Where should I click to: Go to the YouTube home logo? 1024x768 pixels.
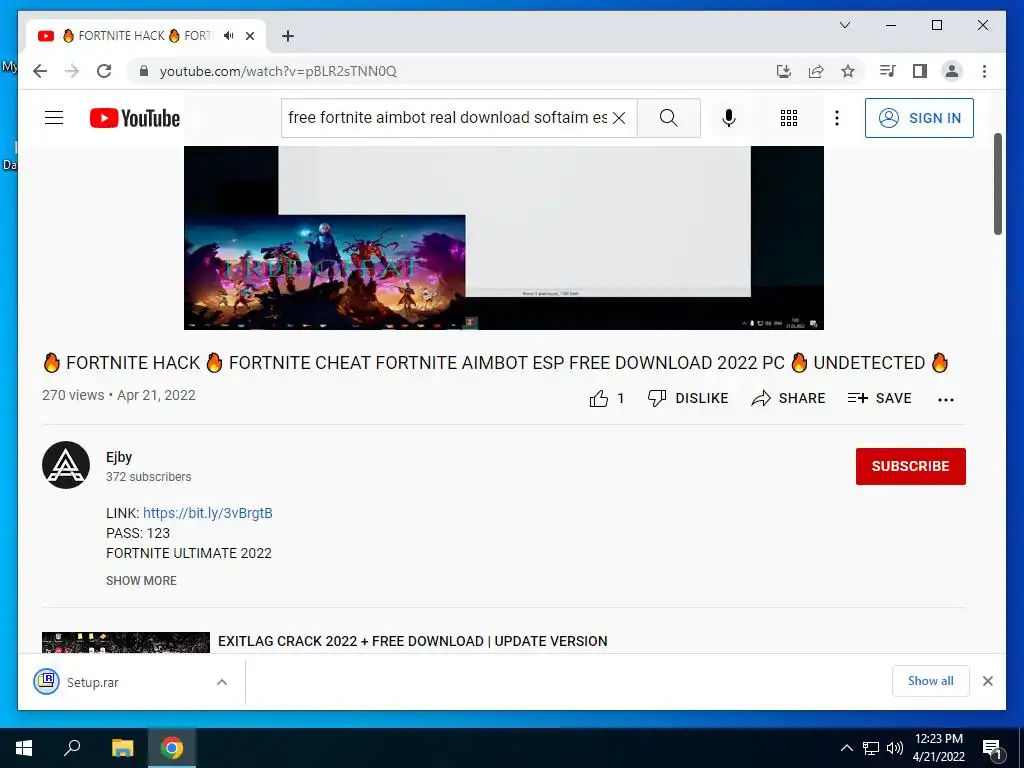[x=135, y=118]
